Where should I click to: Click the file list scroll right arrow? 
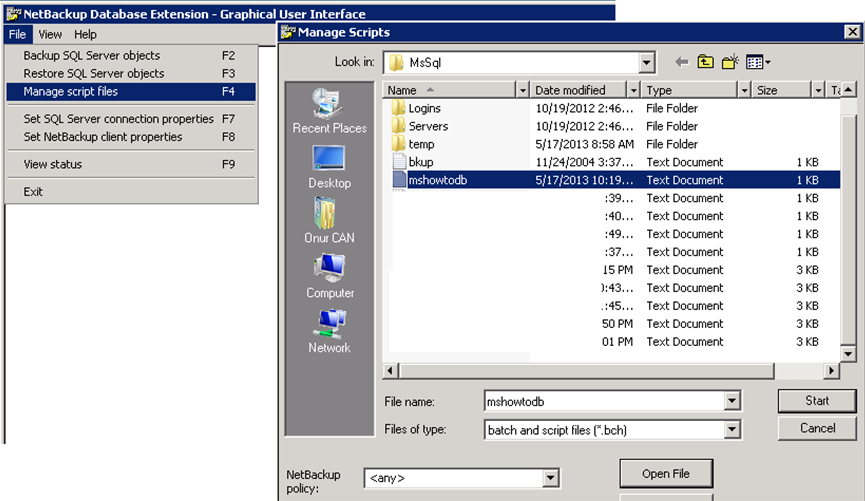click(x=831, y=371)
